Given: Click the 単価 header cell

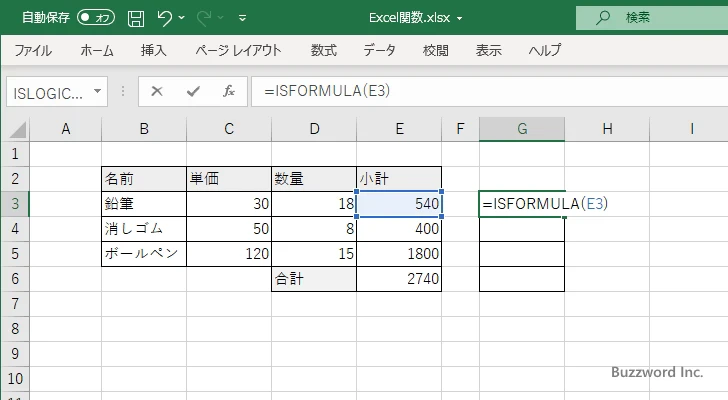Looking at the screenshot, I should click(229, 179).
